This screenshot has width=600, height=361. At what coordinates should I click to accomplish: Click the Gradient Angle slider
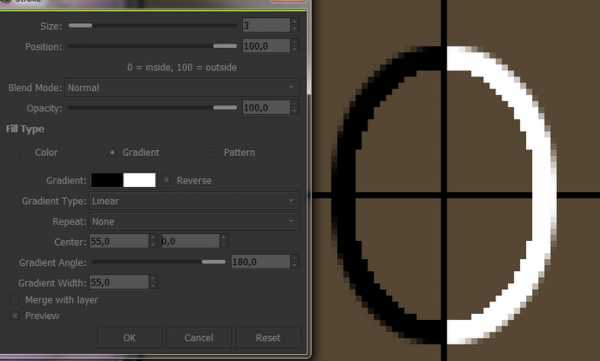tap(159, 262)
